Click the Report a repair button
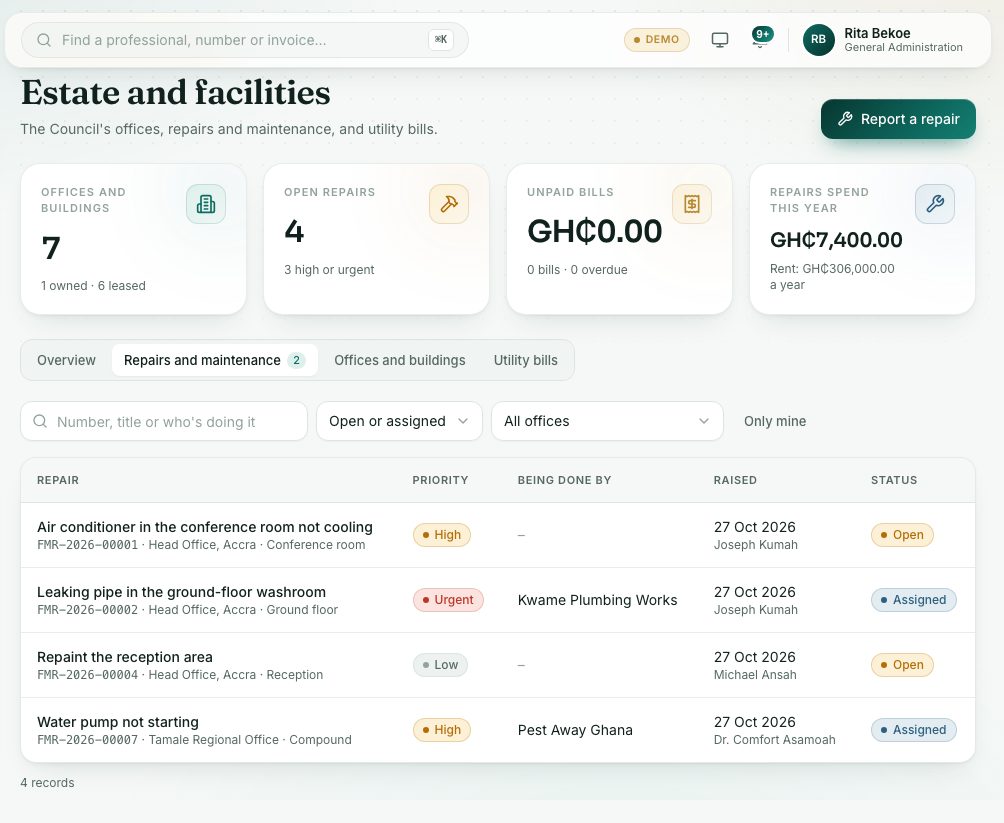Viewport: 1004px width, 823px height. (x=898, y=119)
